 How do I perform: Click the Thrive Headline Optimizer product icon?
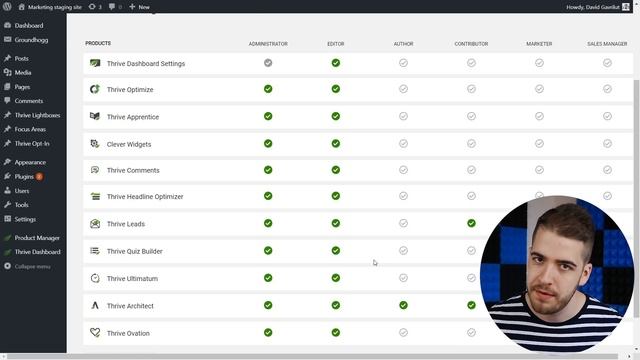95,196
